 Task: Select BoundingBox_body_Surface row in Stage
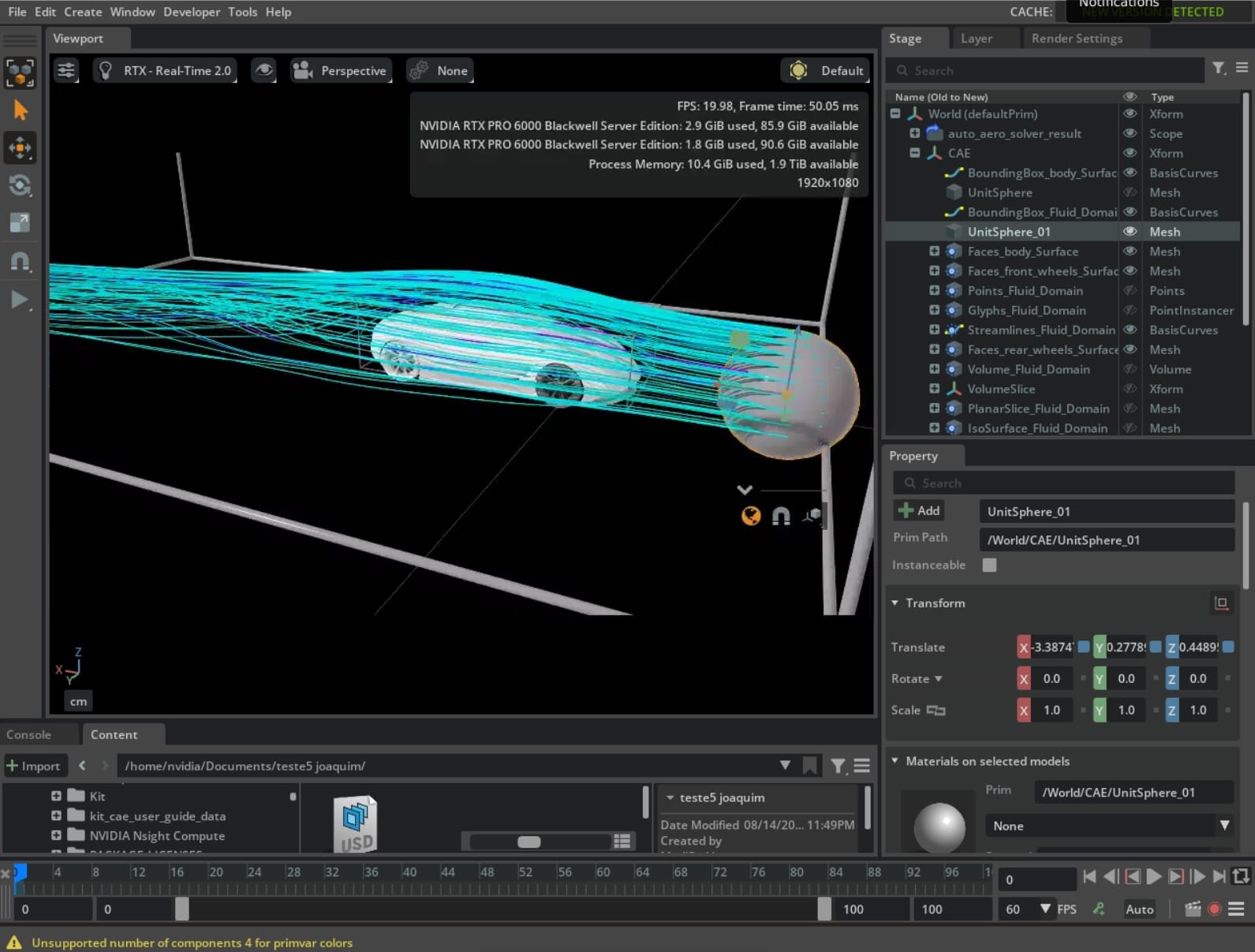click(x=1063, y=173)
